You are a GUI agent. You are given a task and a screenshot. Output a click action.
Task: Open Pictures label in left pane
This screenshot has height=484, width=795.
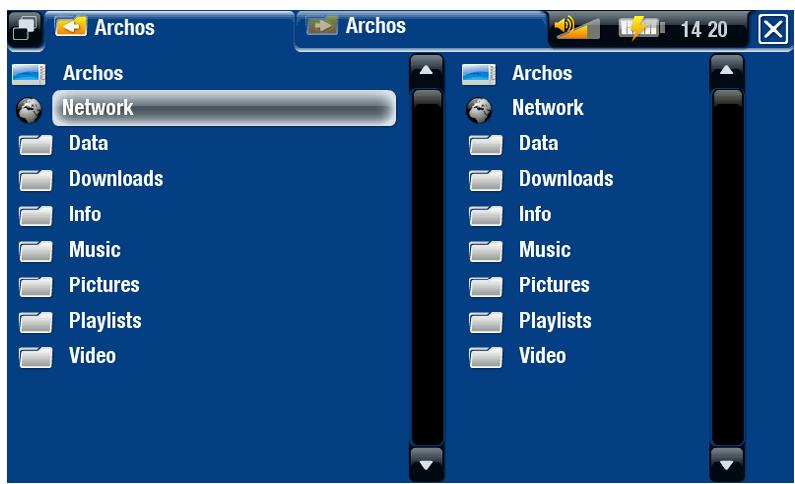[104, 285]
